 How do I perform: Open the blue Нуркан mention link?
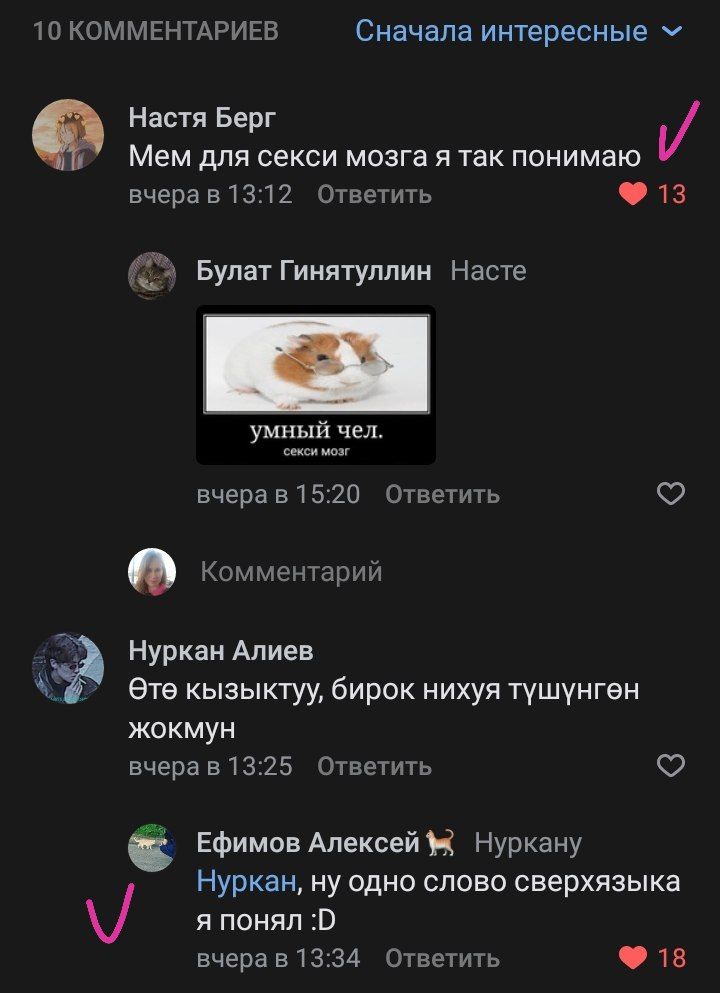(246, 882)
